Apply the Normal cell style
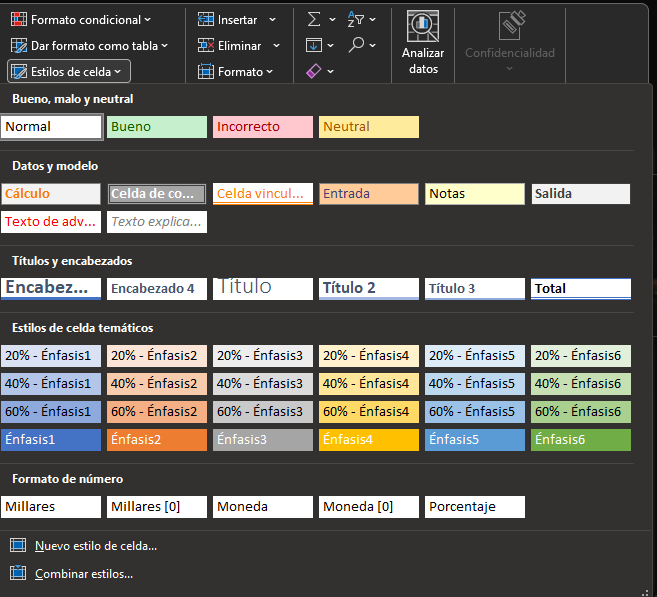This screenshot has width=657, height=597. (51, 127)
